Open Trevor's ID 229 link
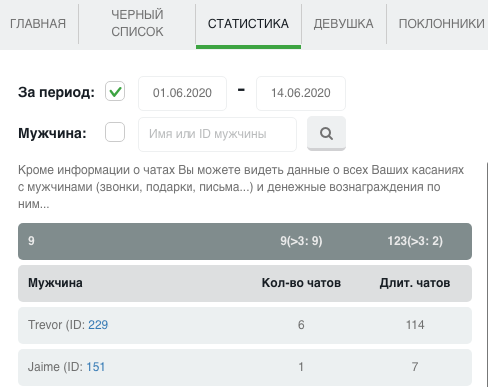488x387 pixels. (x=98, y=325)
